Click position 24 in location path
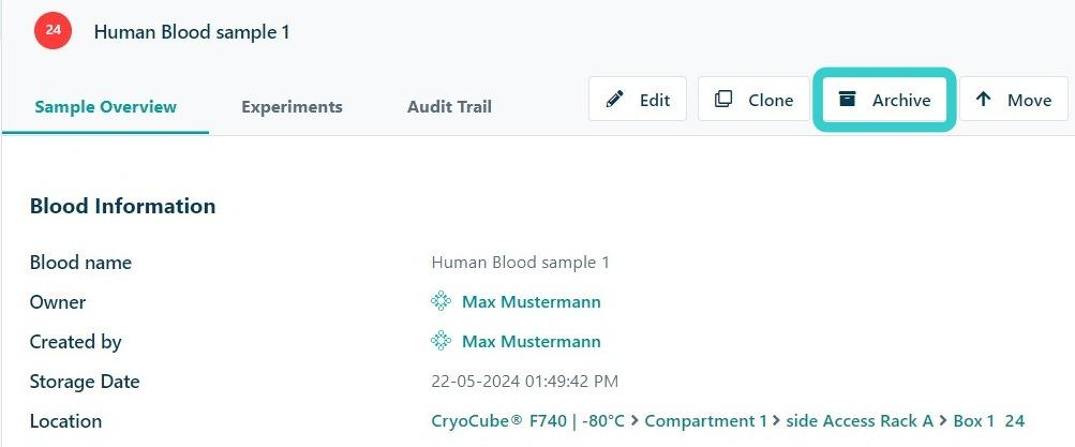1075x447 pixels. [1015, 421]
